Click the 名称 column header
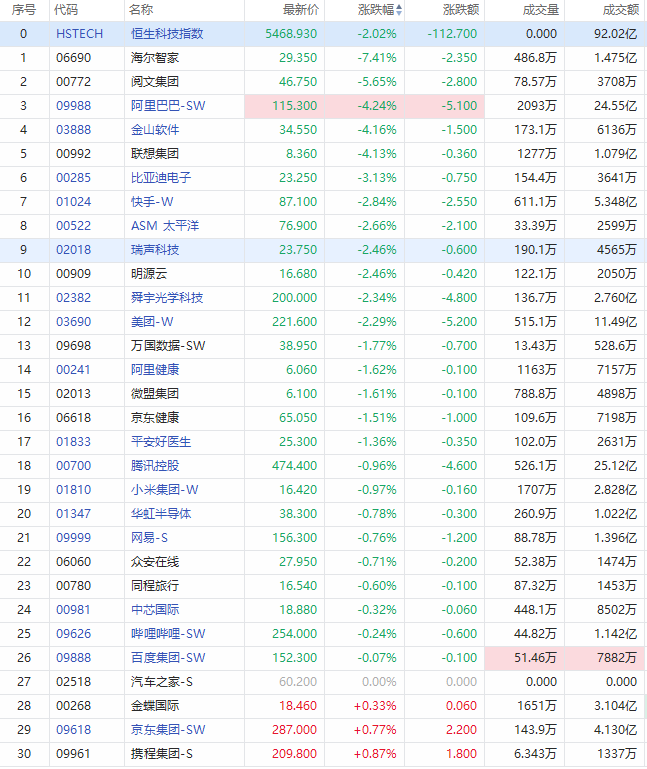This screenshot has width=647, height=769. click(141, 10)
